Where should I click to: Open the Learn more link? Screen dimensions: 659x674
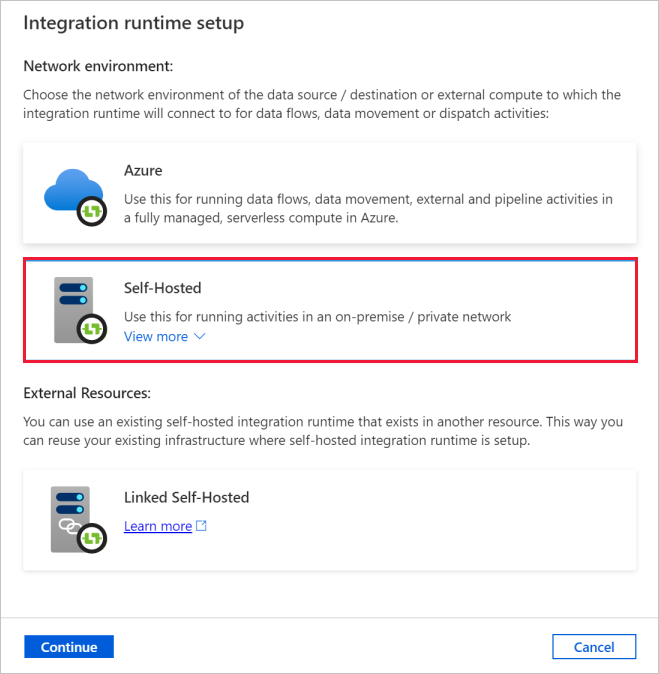pyautogui.click(x=158, y=526)
